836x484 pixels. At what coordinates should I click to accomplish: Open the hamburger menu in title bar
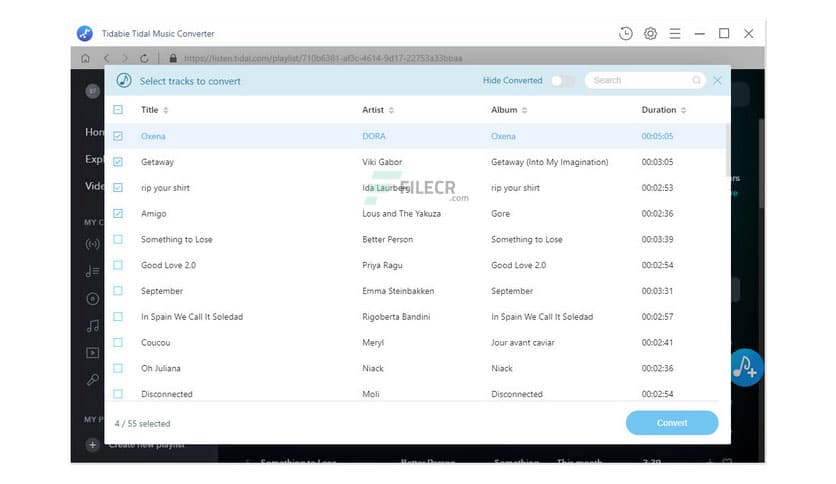674,34
